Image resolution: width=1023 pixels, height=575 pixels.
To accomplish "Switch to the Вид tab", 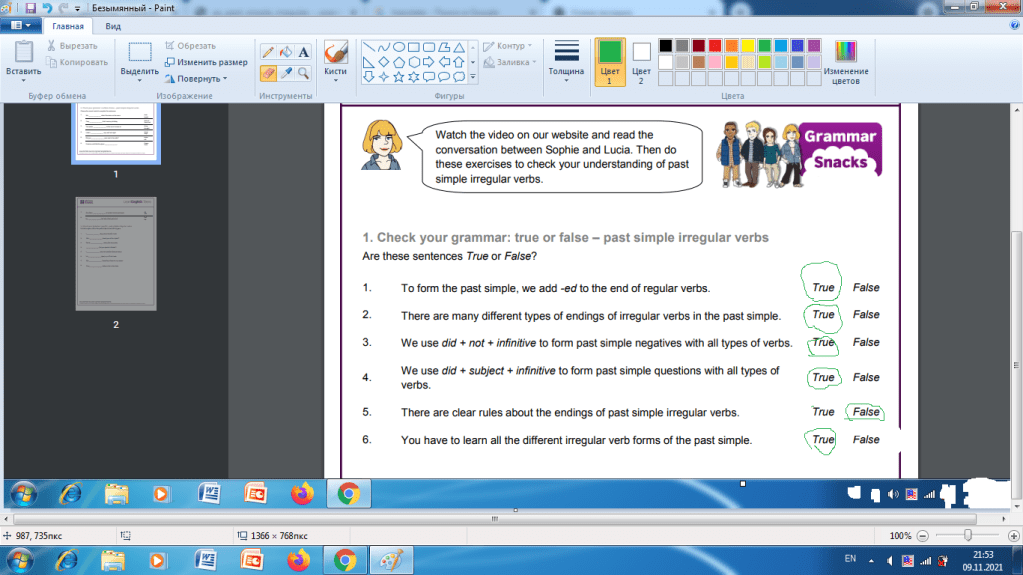I will tap(114, 26).
